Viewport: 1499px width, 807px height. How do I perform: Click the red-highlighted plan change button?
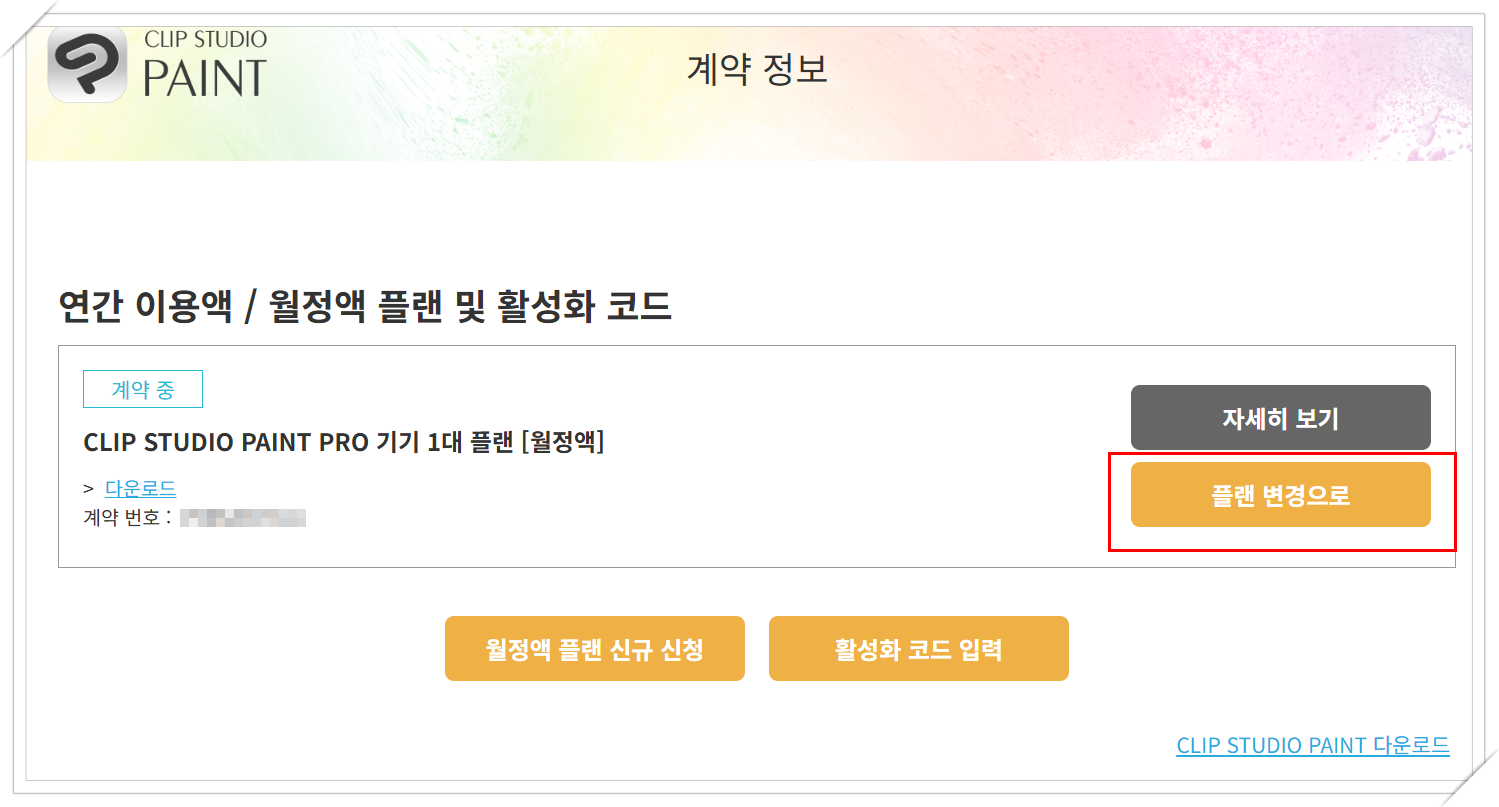tap(1280, 494)
